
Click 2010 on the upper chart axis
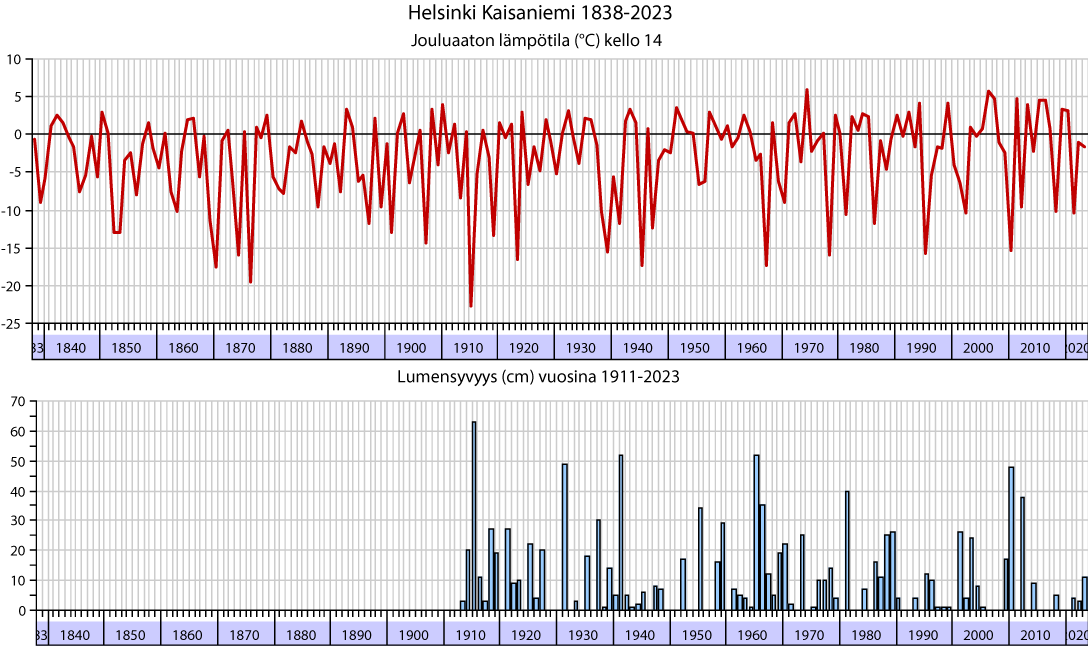[1035, 348]
